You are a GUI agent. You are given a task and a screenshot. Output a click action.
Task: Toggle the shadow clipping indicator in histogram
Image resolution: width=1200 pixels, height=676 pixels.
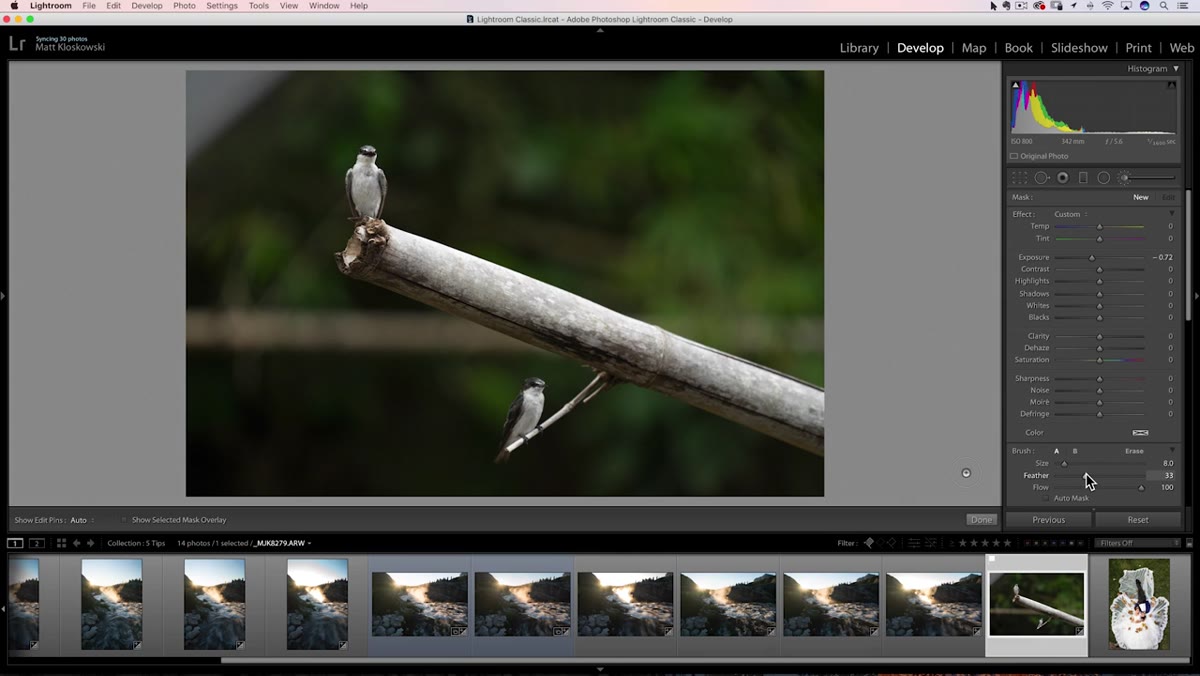tap(1015, 85)
